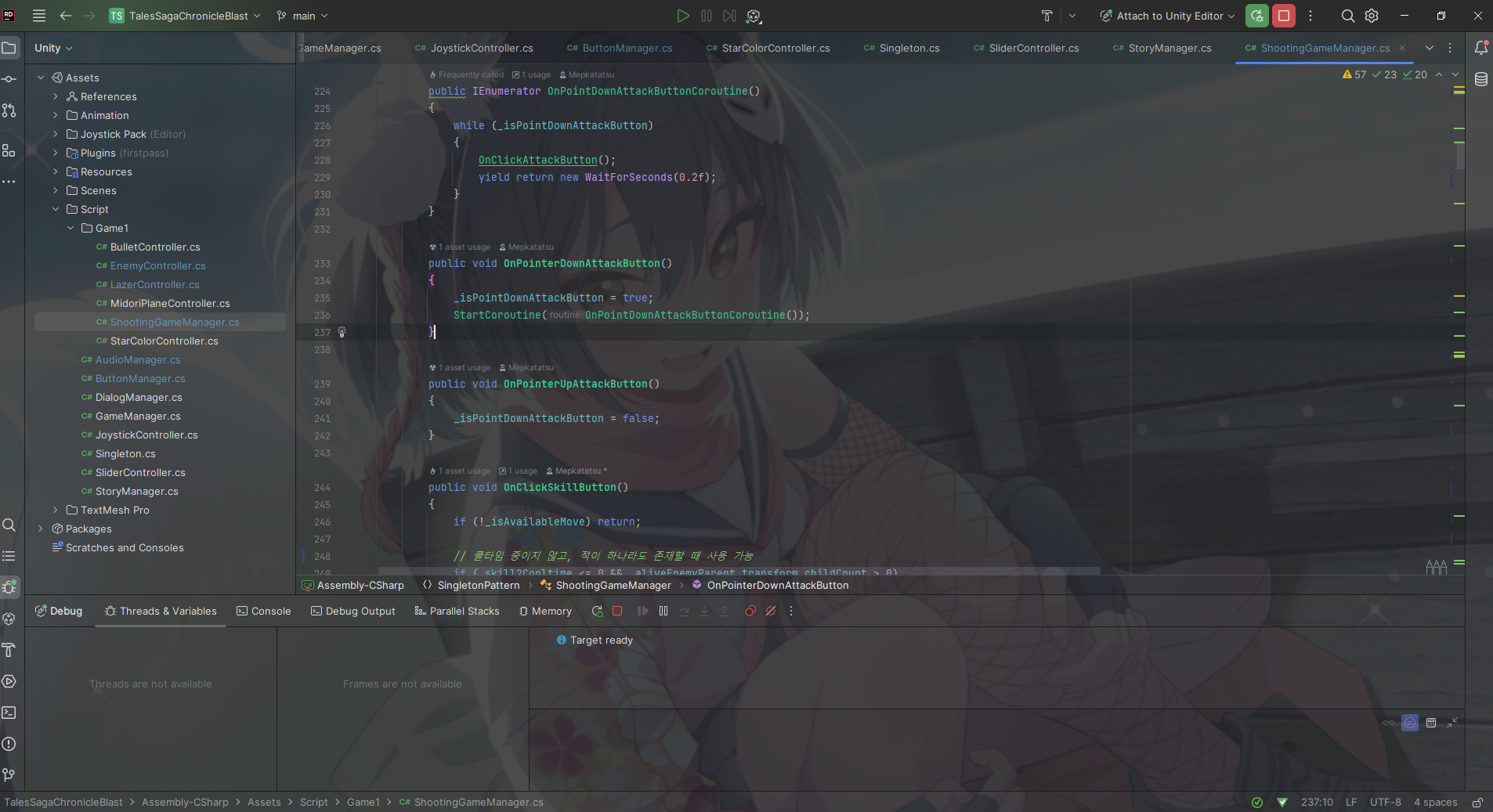Open the Terminal tool window
Viewport: 1493px width, 812px height.
(x=9, y=713)
